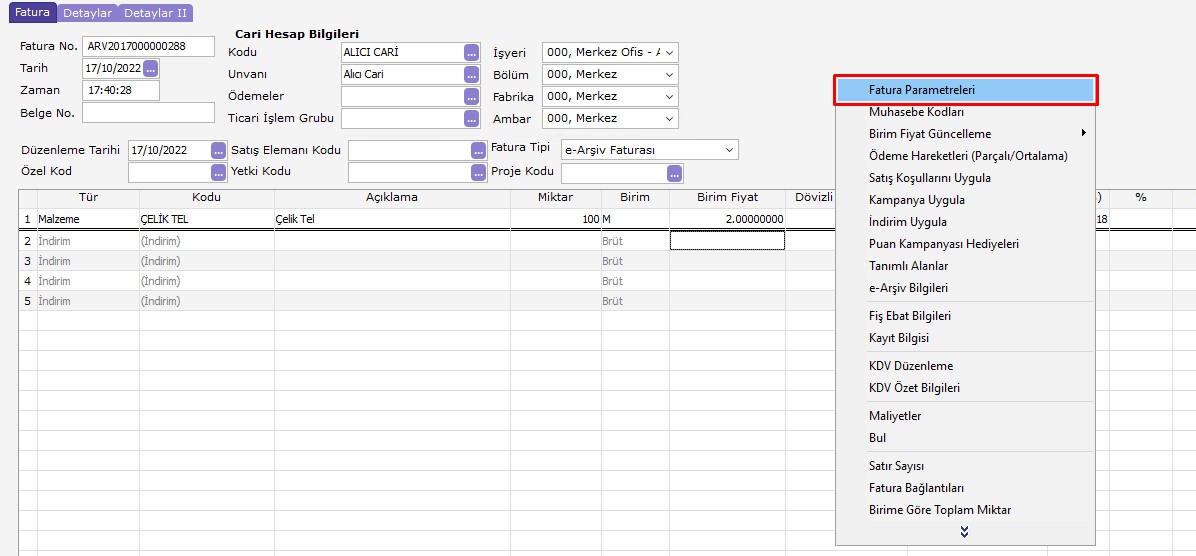Open date picker beside Tarih field
1196x556 pixels.
pyautogui.click(x=151, y=69)
